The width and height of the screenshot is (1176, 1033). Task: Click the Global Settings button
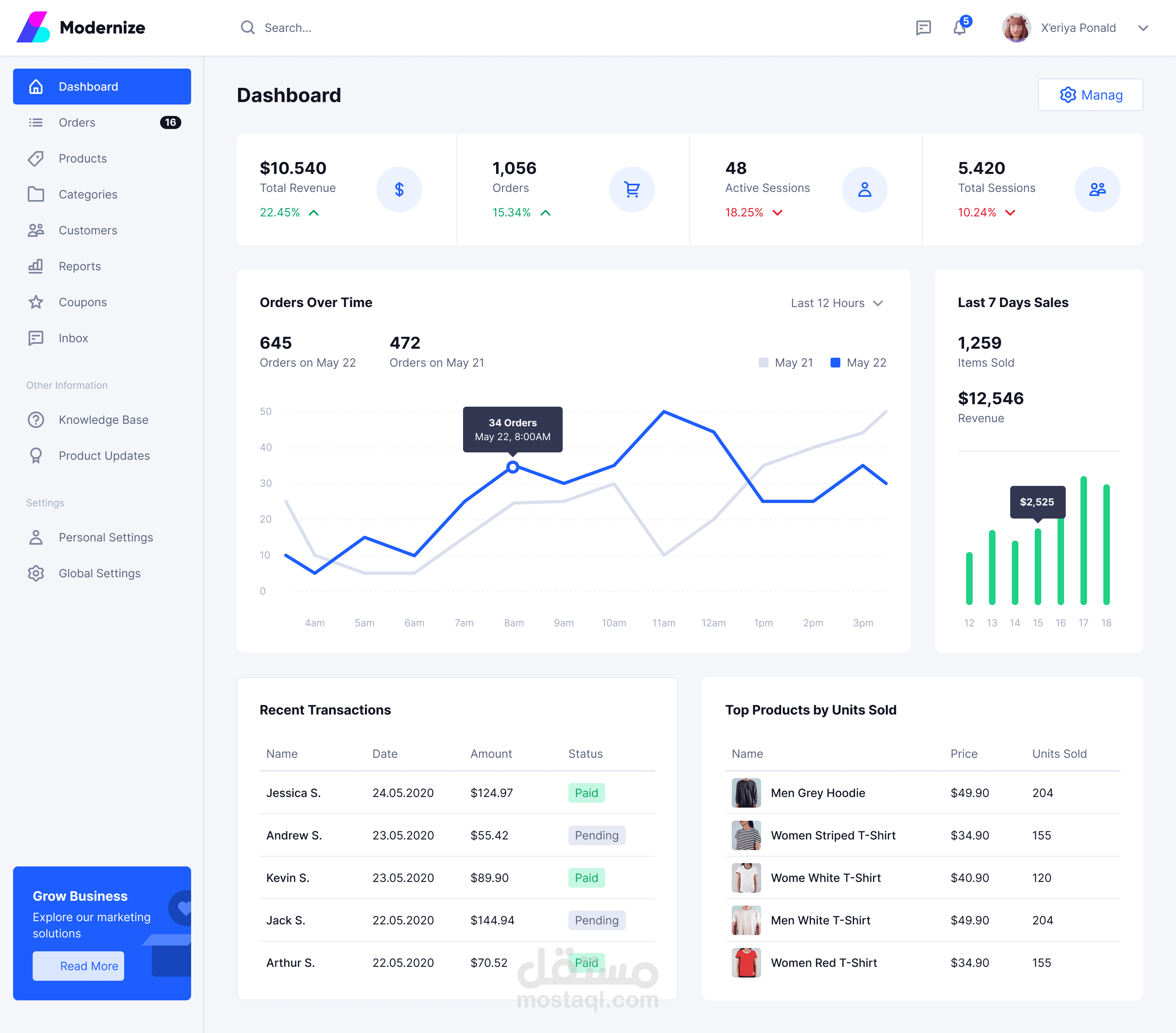point(98,573)
